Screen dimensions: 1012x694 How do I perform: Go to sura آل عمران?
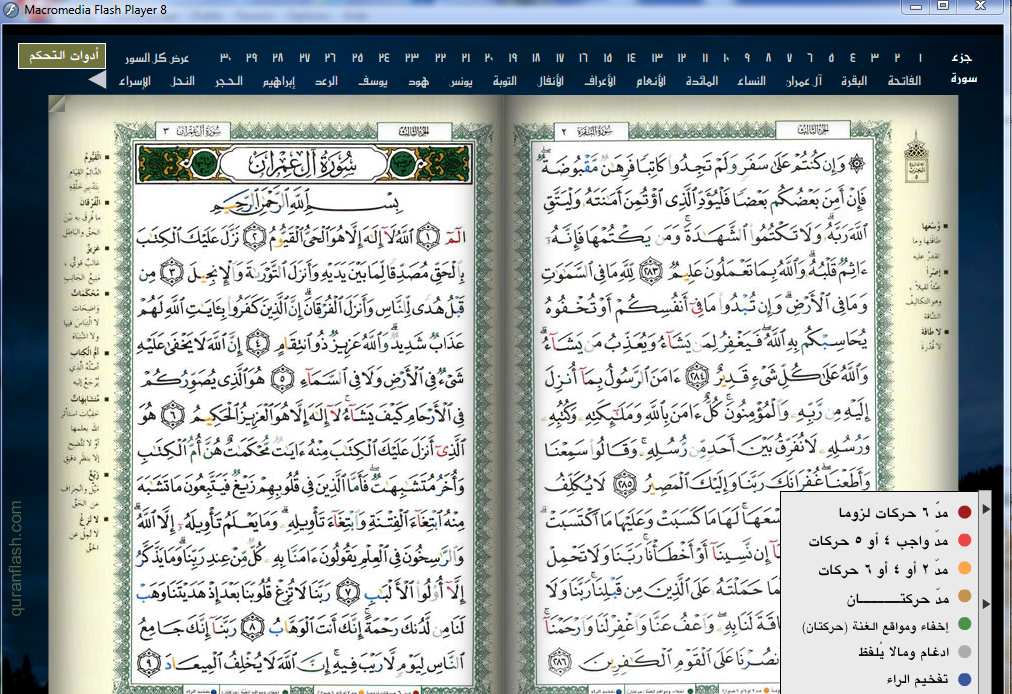click(804, 81)
